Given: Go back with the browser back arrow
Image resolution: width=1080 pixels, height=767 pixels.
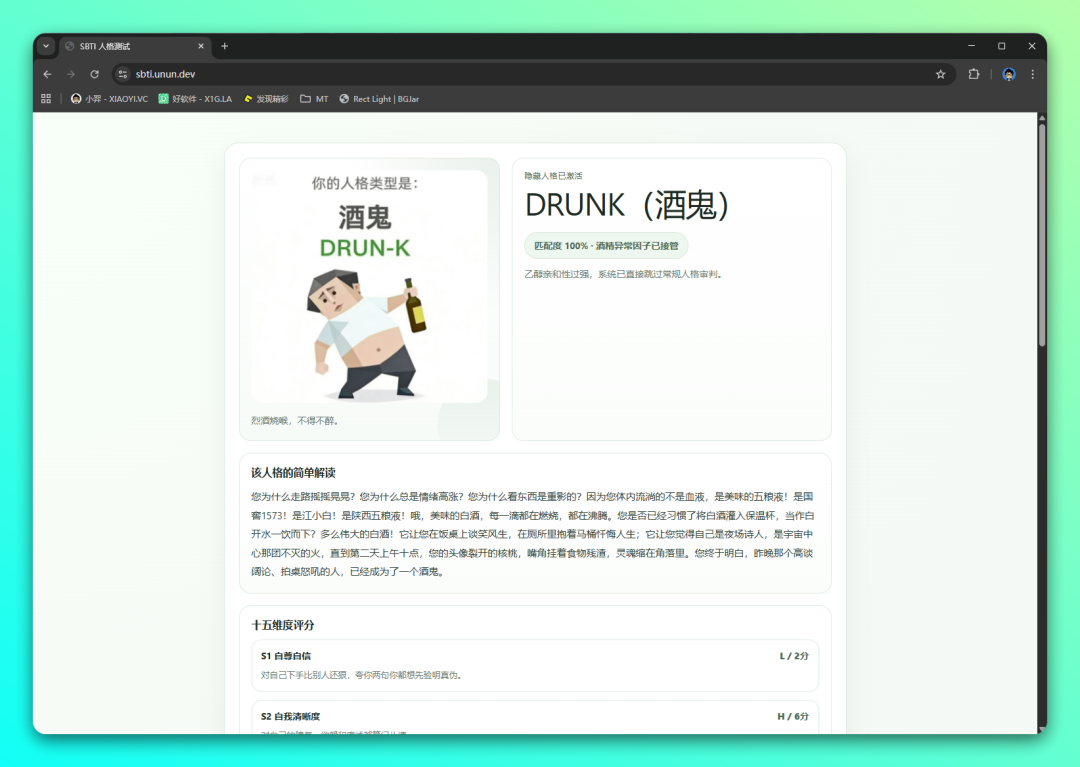Looking at the screenshot, I should click(x=48, y=74).
